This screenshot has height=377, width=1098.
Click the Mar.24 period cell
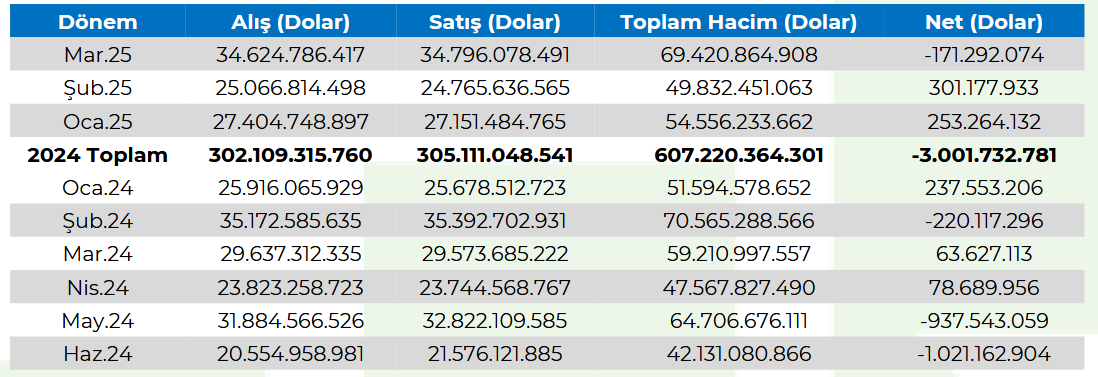(97, 254)
